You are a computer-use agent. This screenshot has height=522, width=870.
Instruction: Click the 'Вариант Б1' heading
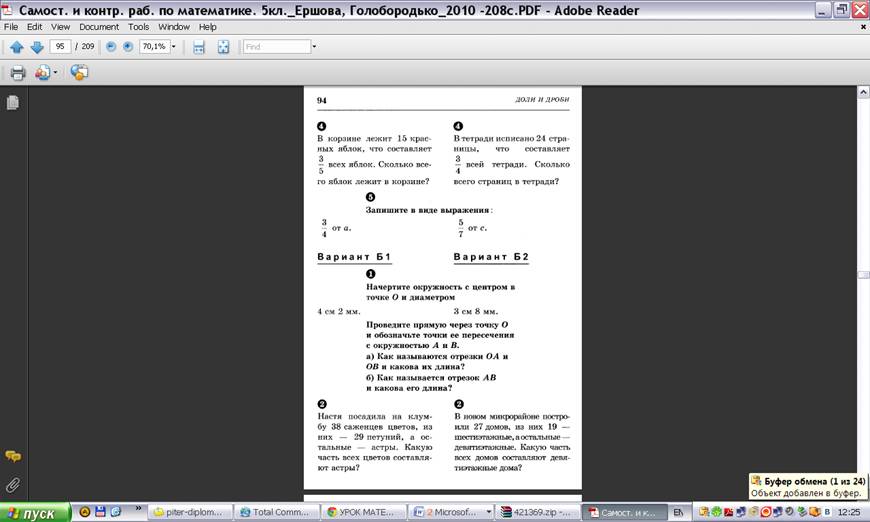[x=354, y=257]
